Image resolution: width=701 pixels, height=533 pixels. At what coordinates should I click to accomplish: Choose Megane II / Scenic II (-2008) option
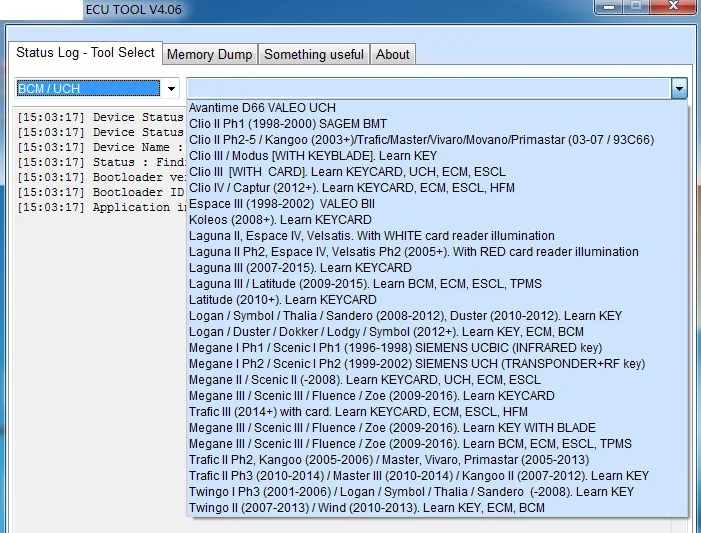pyautogui.click(x=364, y=379)
